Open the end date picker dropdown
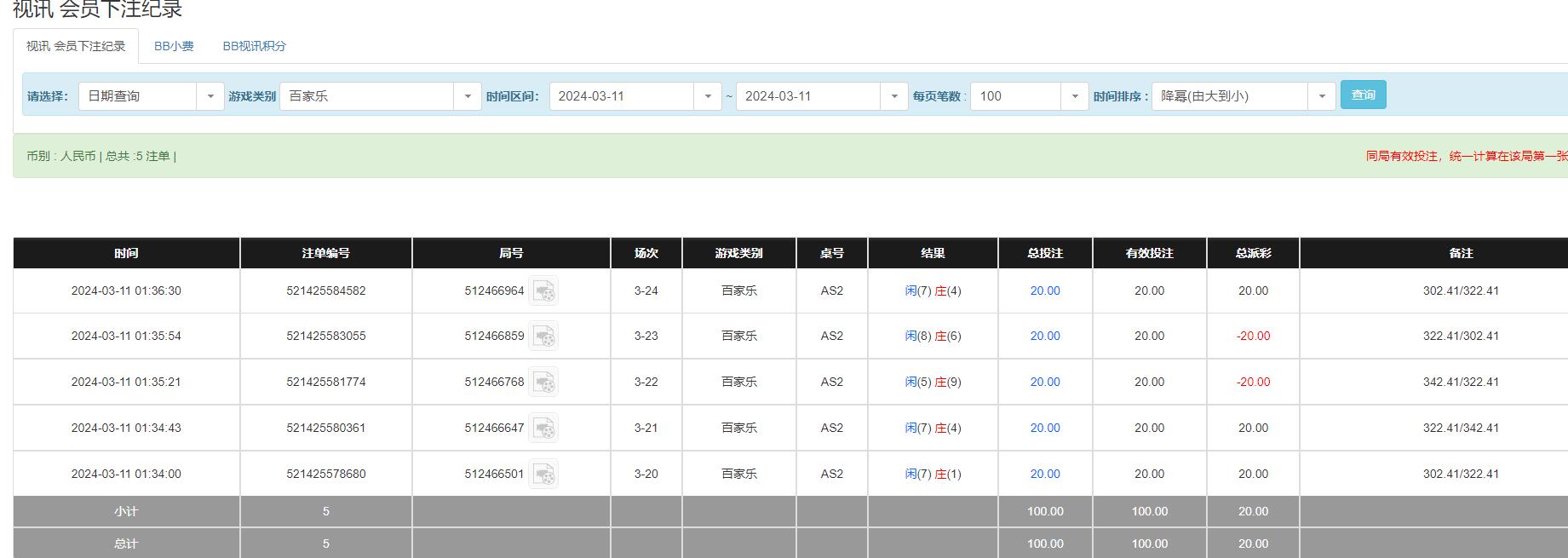The height and width of the screenshot is (558, 1568). point(821,96)
